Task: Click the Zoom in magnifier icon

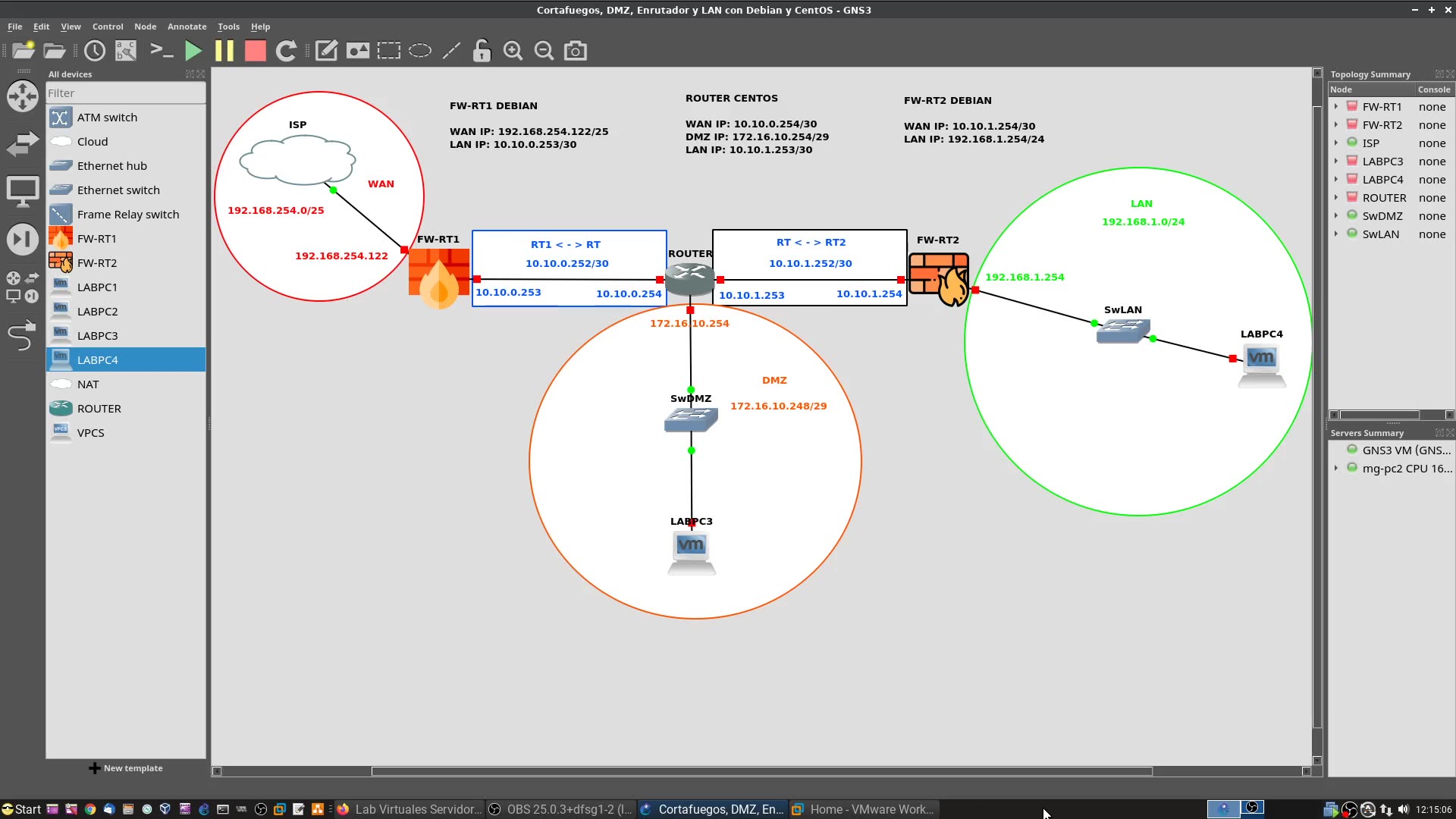Action: coord(513,51)
